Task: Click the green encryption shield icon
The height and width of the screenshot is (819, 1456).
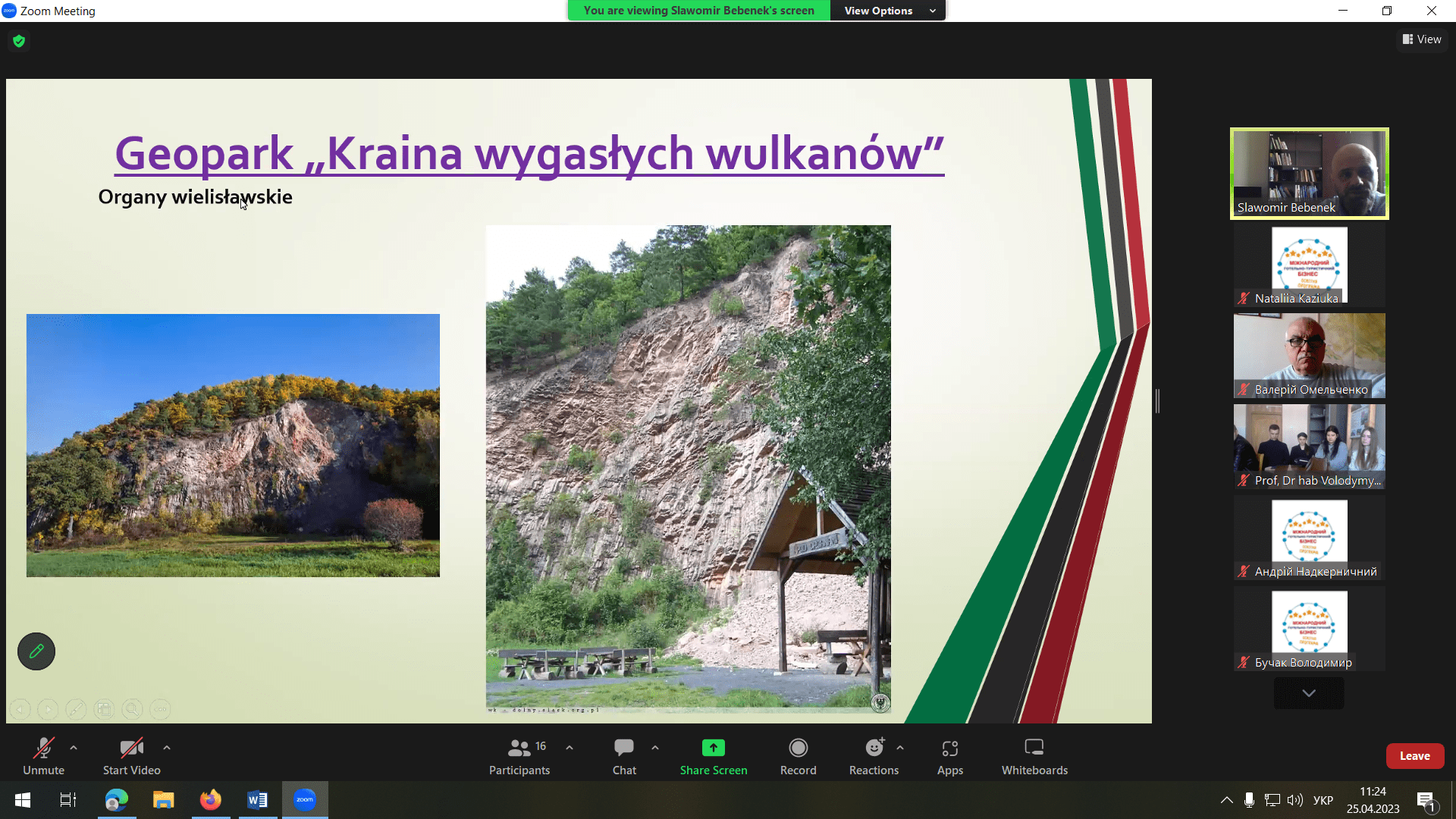Action: (x=19, y=41)
